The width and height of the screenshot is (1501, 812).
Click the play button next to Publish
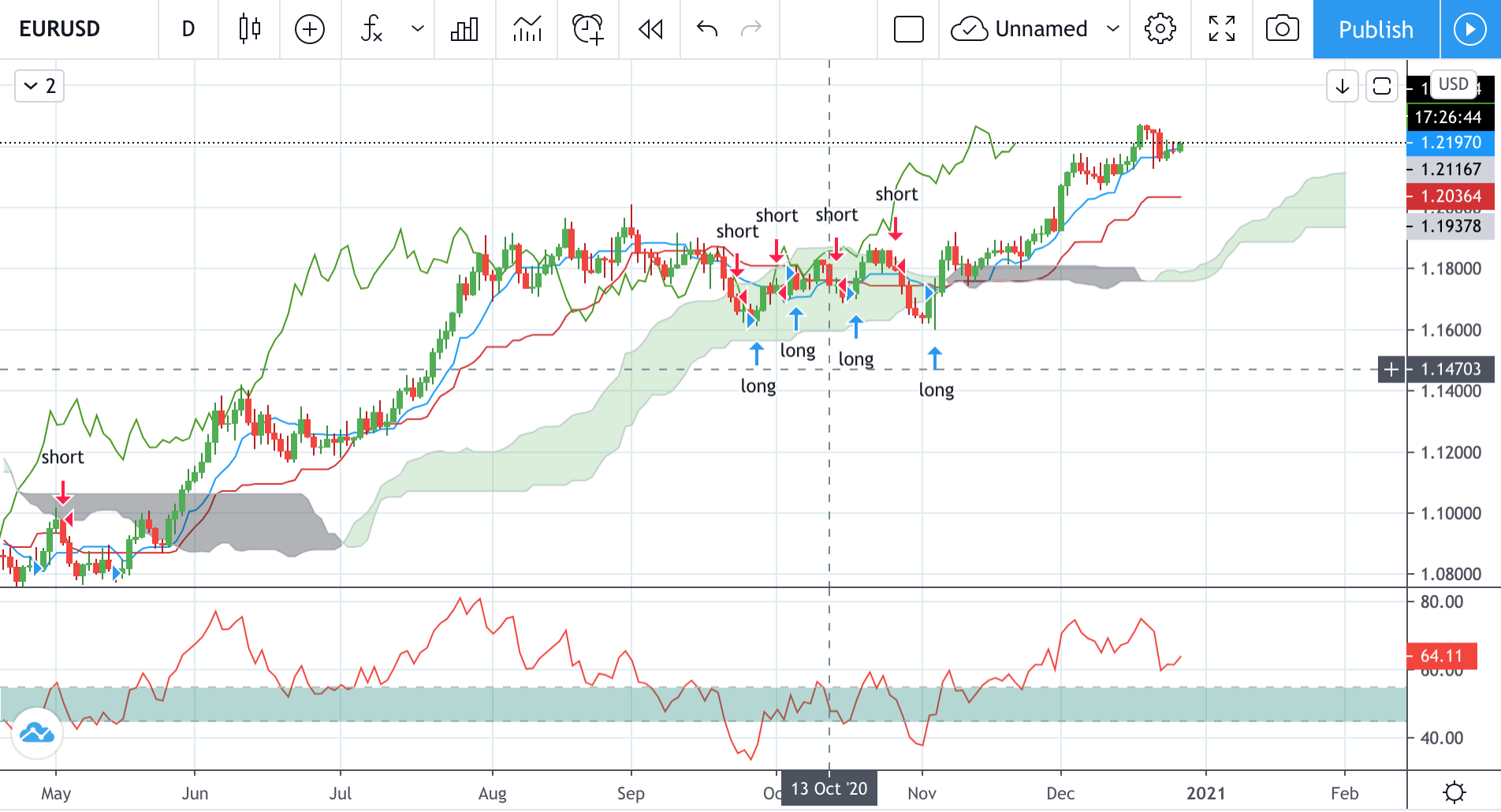(1470, 29)
